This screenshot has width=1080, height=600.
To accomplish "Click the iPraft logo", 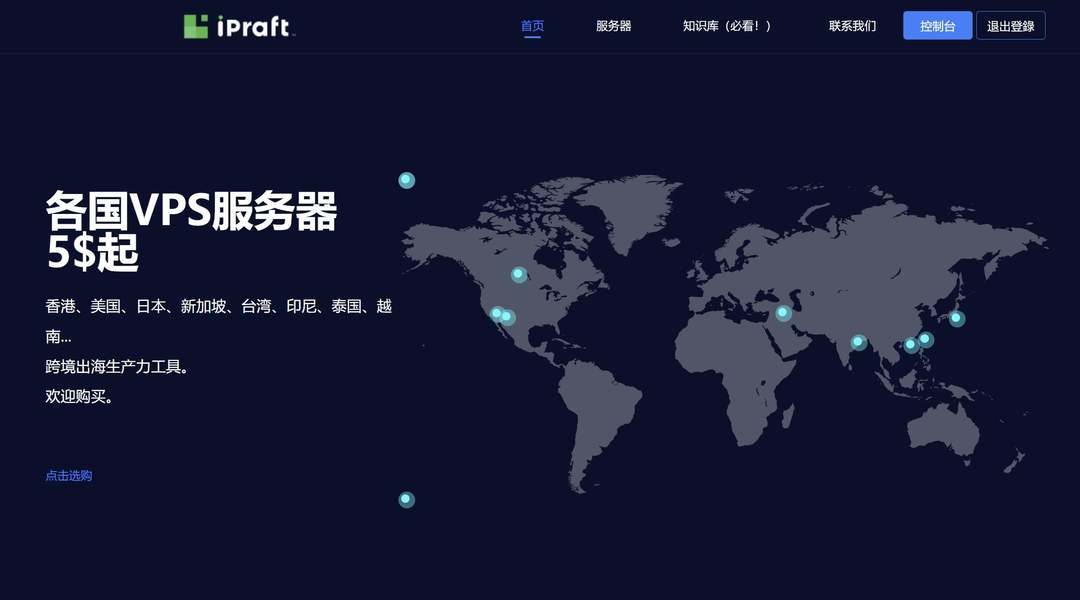I will pos(240,25).
